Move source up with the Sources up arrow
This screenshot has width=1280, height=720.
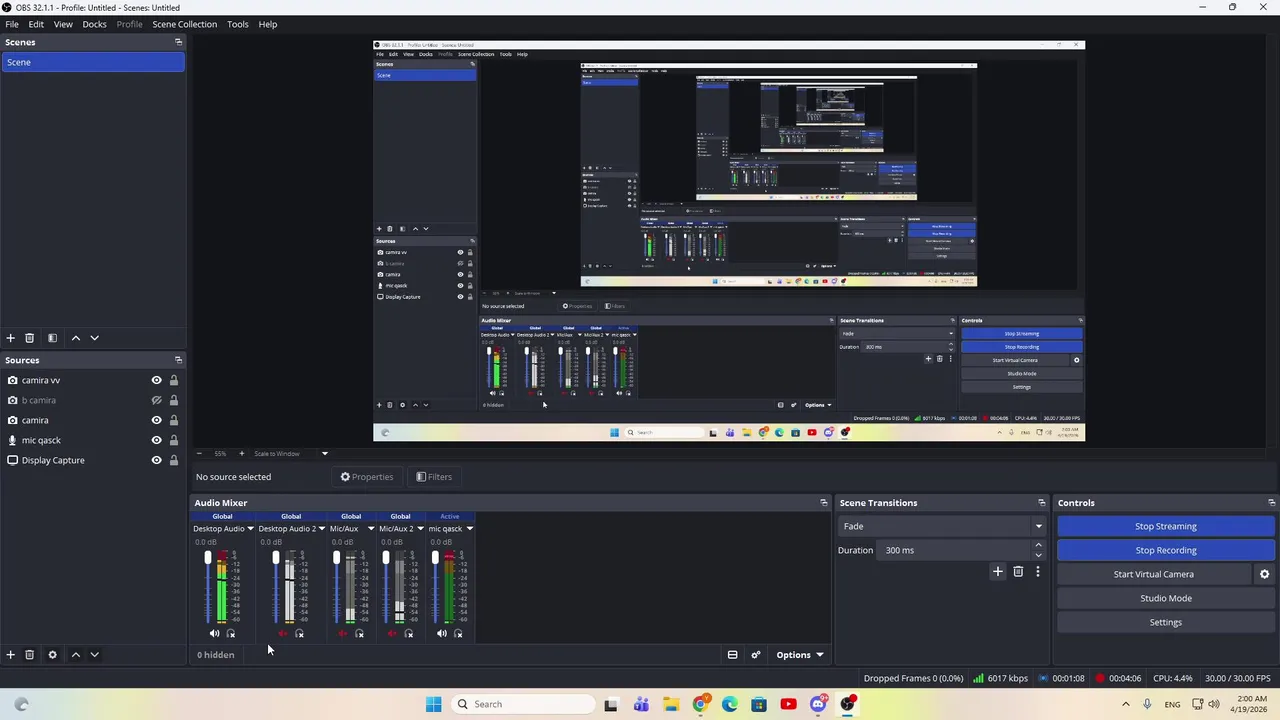pyautogui.click(x=75, y=655)
